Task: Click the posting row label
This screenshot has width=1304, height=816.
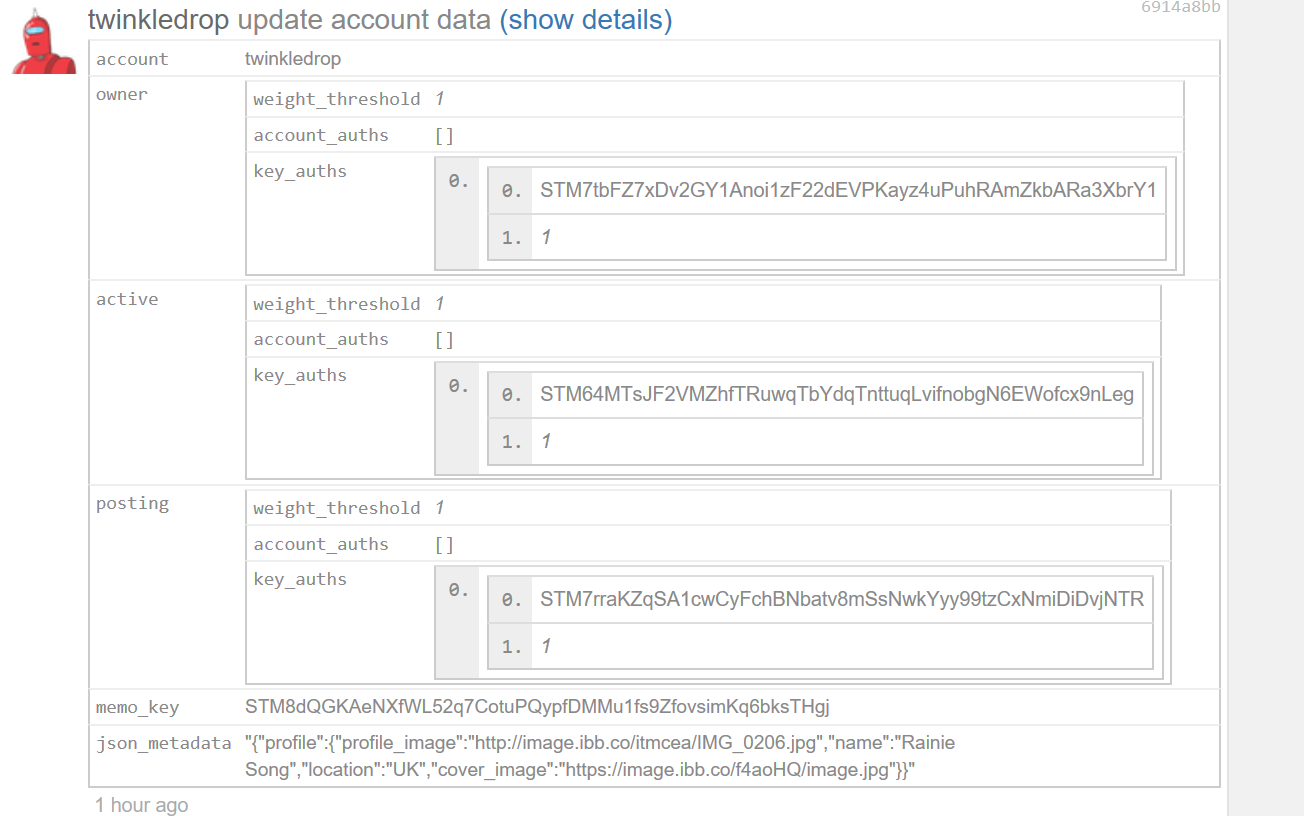Action: coord(132,503)
